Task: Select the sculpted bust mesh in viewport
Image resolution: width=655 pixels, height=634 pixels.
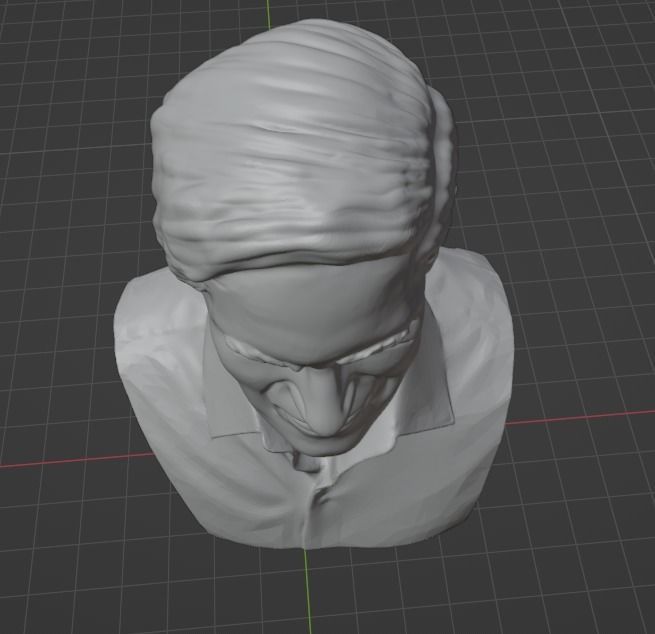Action: 312,284
